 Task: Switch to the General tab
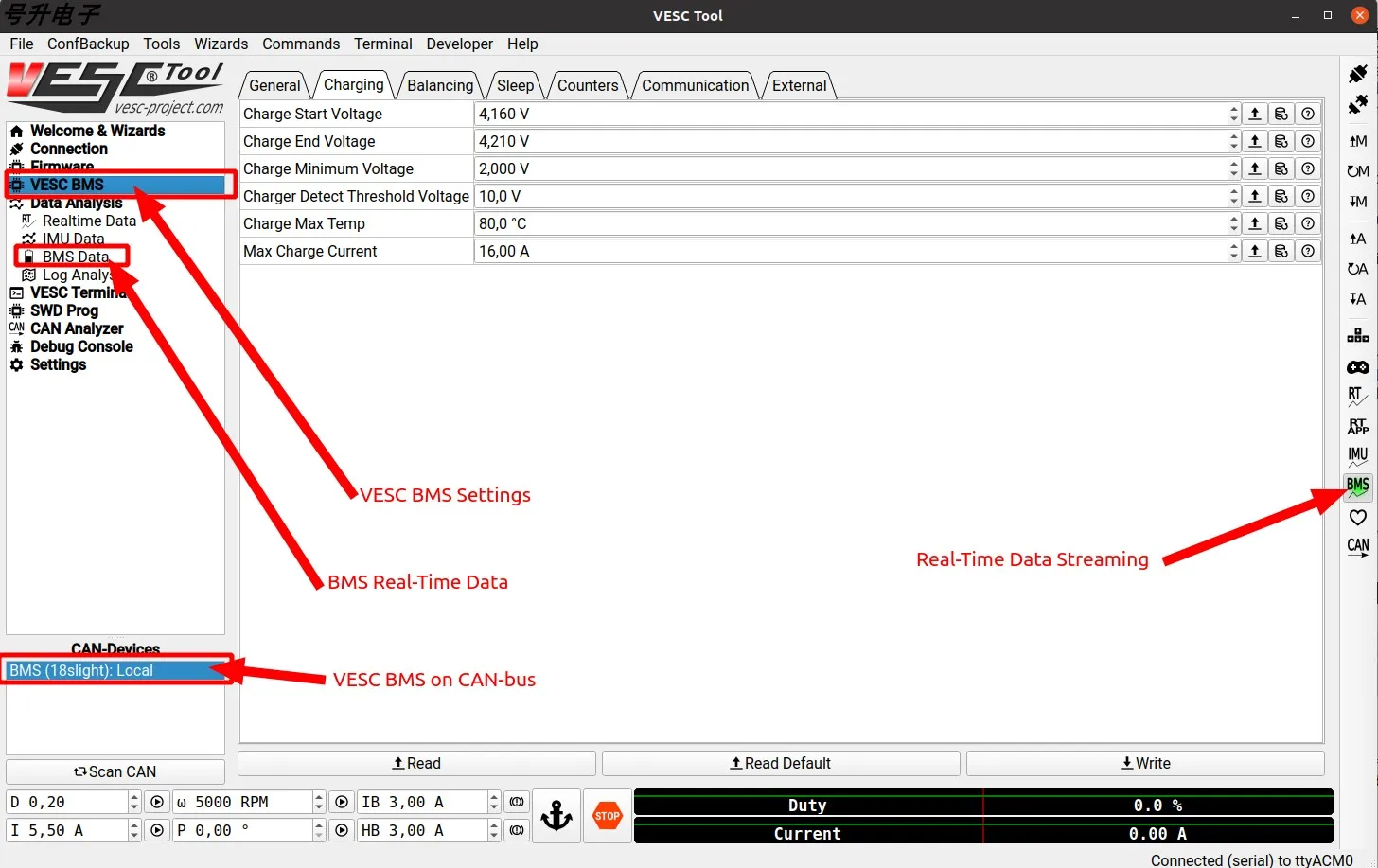coord(274,85)
